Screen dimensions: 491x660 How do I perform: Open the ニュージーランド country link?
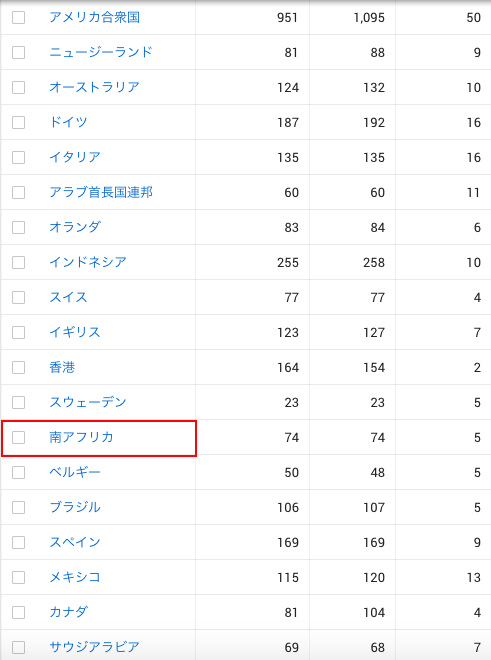pos(101,52)
